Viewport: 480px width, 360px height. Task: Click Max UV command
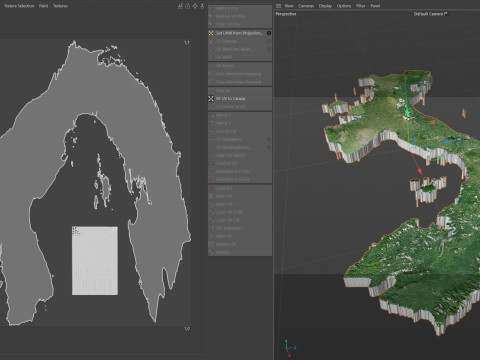click(x=240, y=91)
